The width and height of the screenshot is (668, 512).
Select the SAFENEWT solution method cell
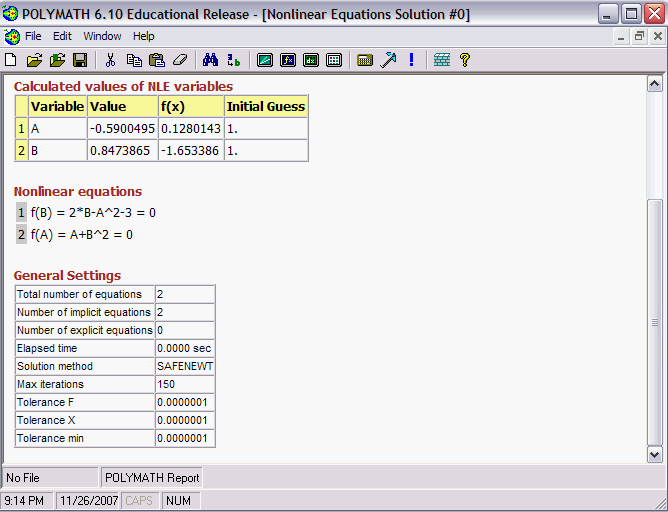[x=185, y=366]
